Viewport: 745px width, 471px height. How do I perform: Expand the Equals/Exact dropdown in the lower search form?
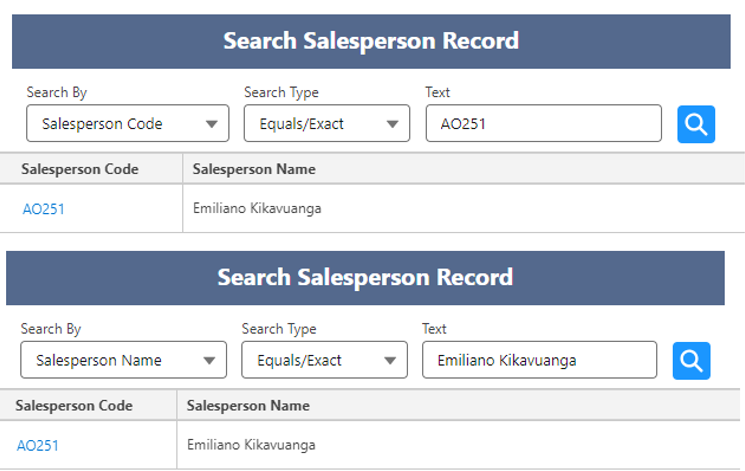click(x=324, y=360)
